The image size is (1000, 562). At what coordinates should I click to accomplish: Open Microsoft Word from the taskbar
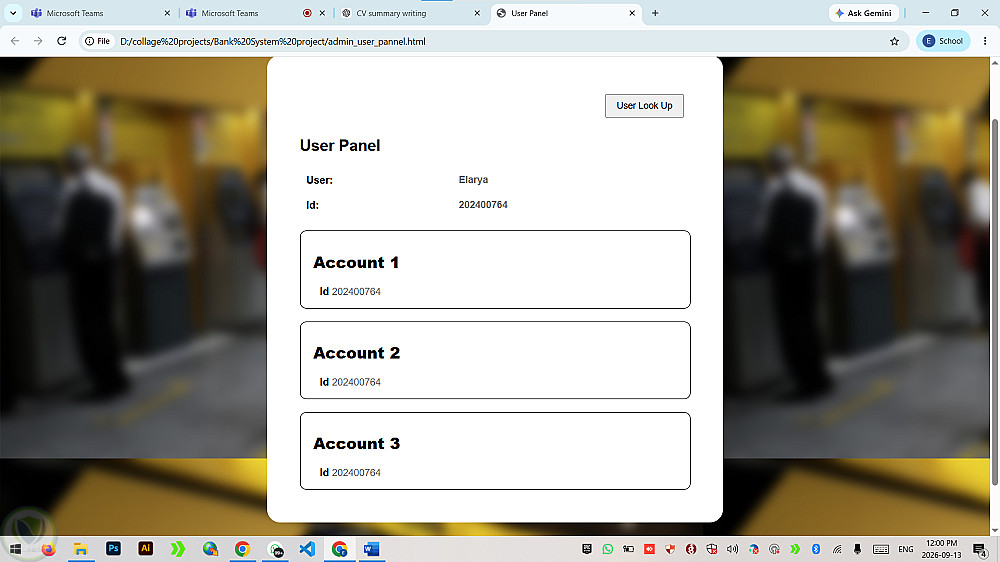tap(372, 549)
